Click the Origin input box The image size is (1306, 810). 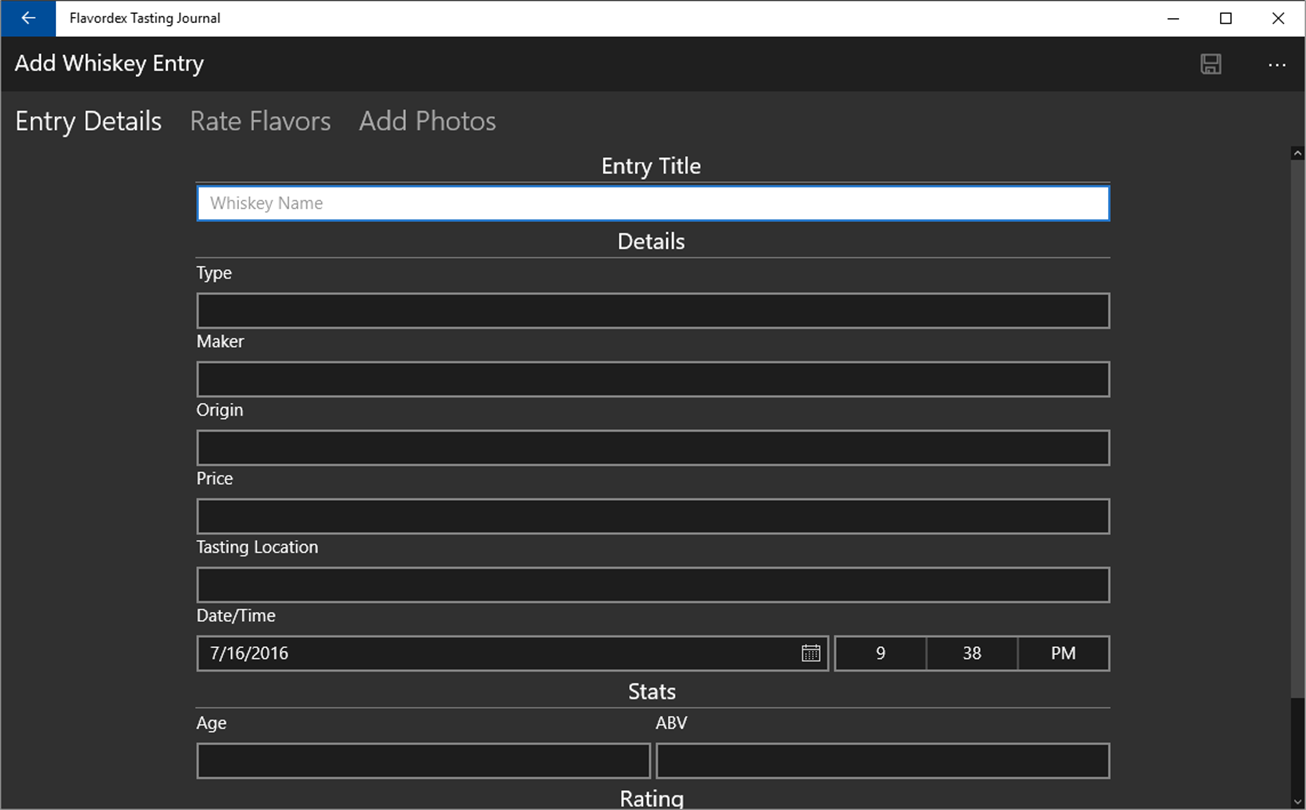click(653, 448)
